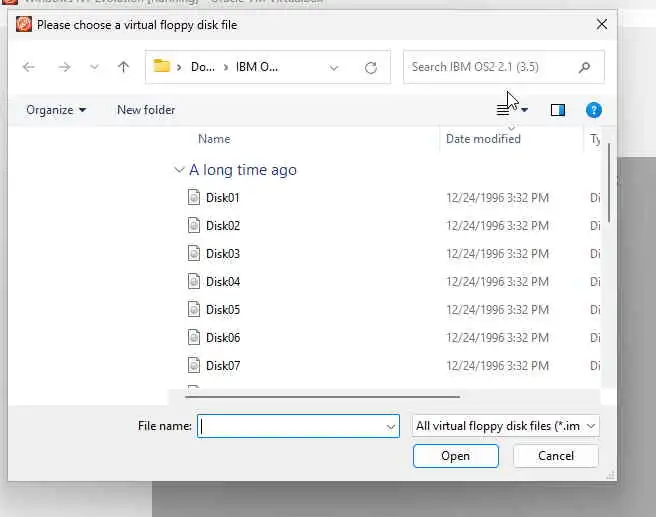Expand the address bar history dropdown

(x=333, y=68)
